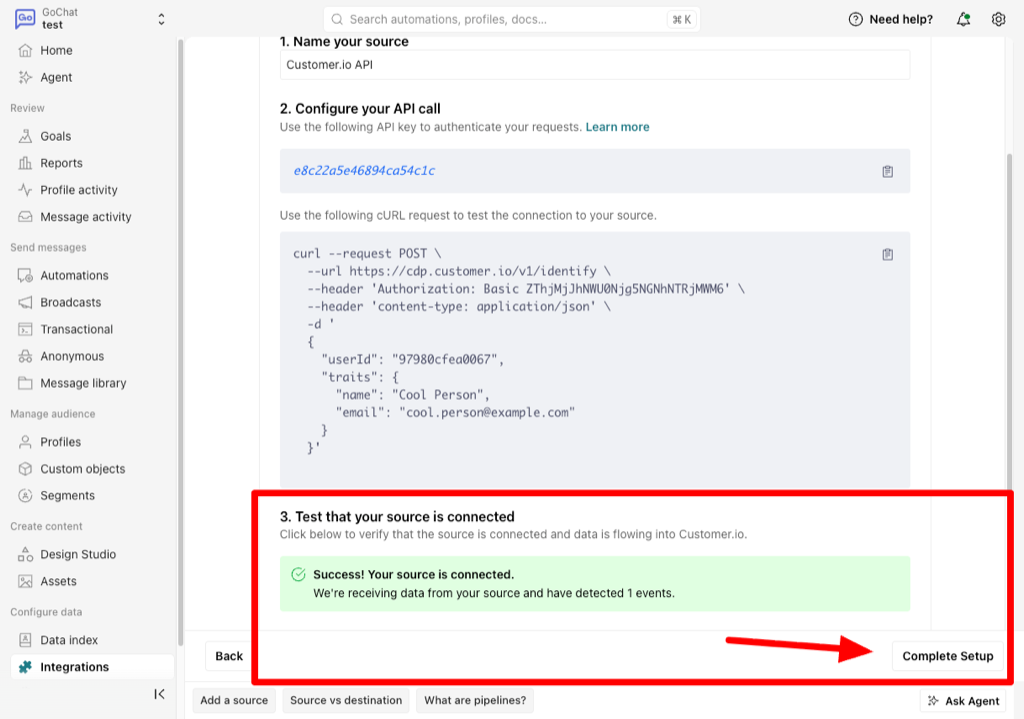The image size is (1024, 719).
Task: Focus the search automations input field
Action: pyautogui.click(x=511, y=20)
